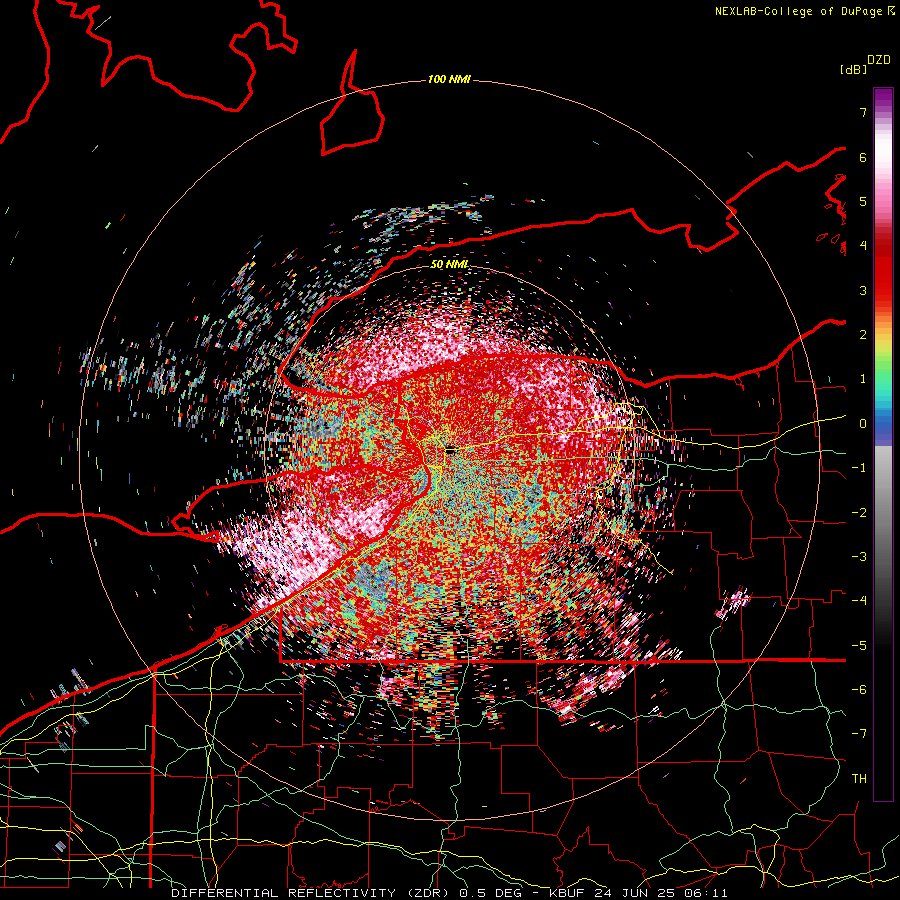The width and height of the screenshot is (900, 900).
Task: Click the positive 2 scale value
Action: tap(863, 335)
